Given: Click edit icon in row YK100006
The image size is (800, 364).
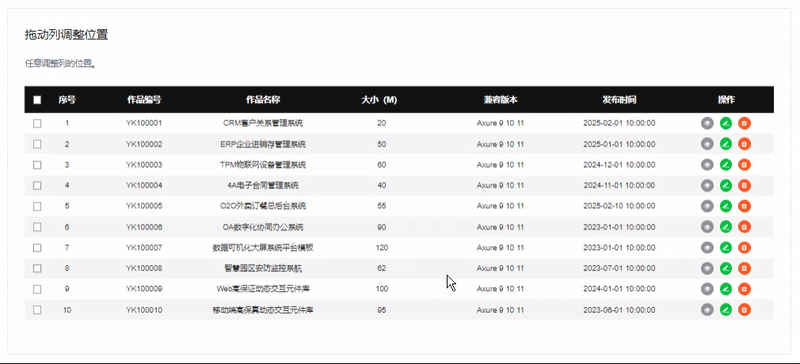Looking at the screenshot, I should tap(726, 227).
